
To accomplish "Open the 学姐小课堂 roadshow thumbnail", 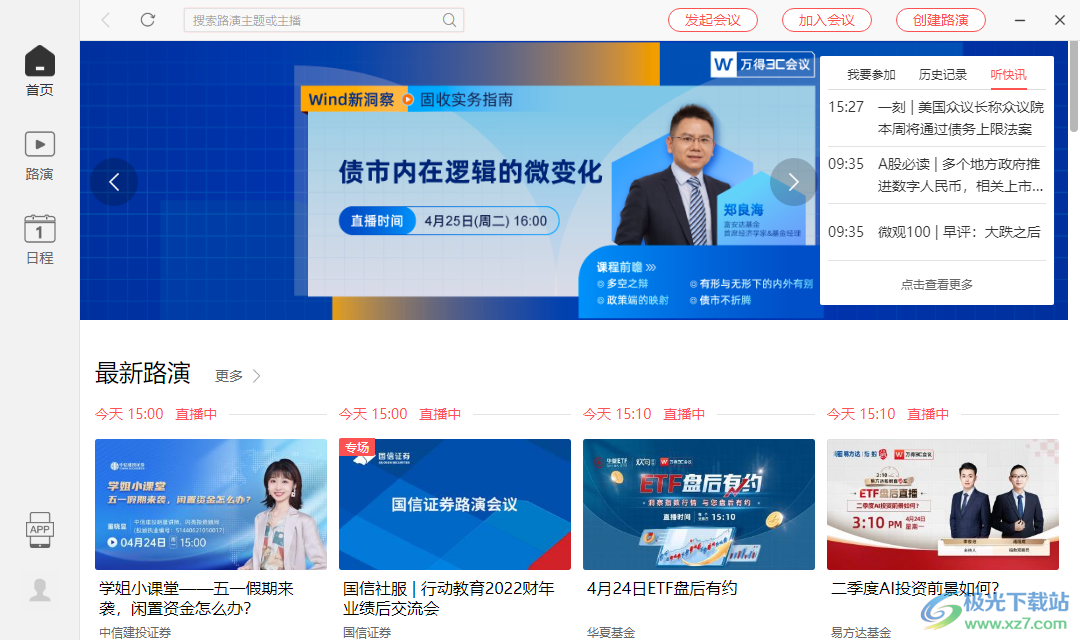I will pos(211,504).
